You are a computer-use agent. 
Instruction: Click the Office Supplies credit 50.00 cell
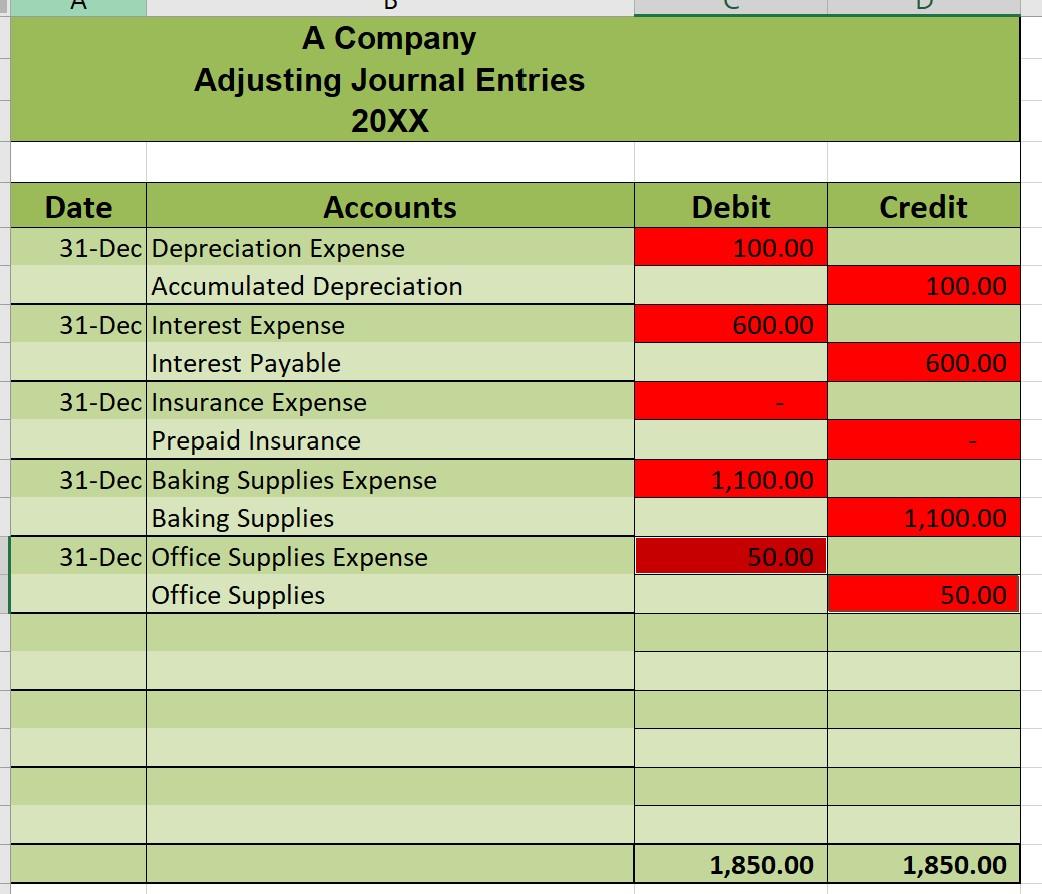coord(923,595)
